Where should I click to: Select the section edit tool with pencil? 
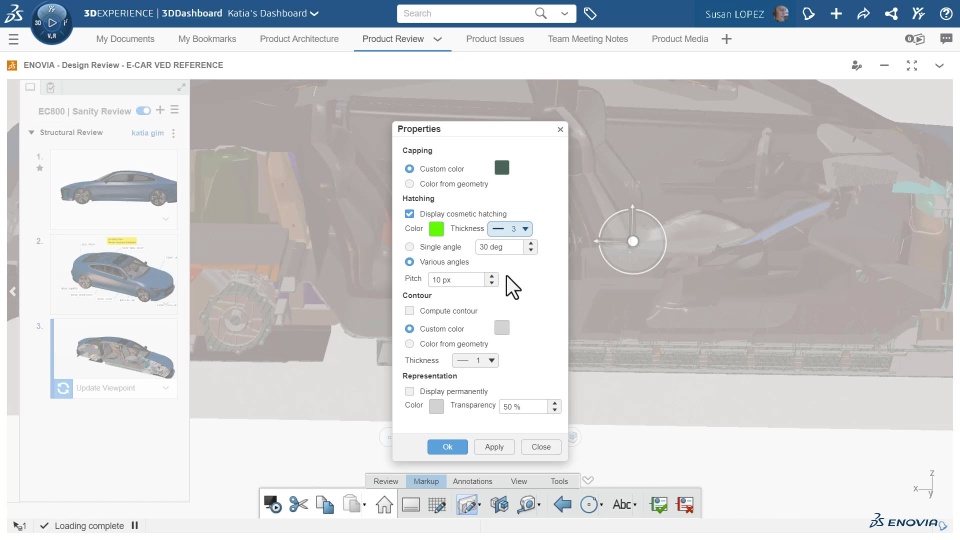(467, 504)
